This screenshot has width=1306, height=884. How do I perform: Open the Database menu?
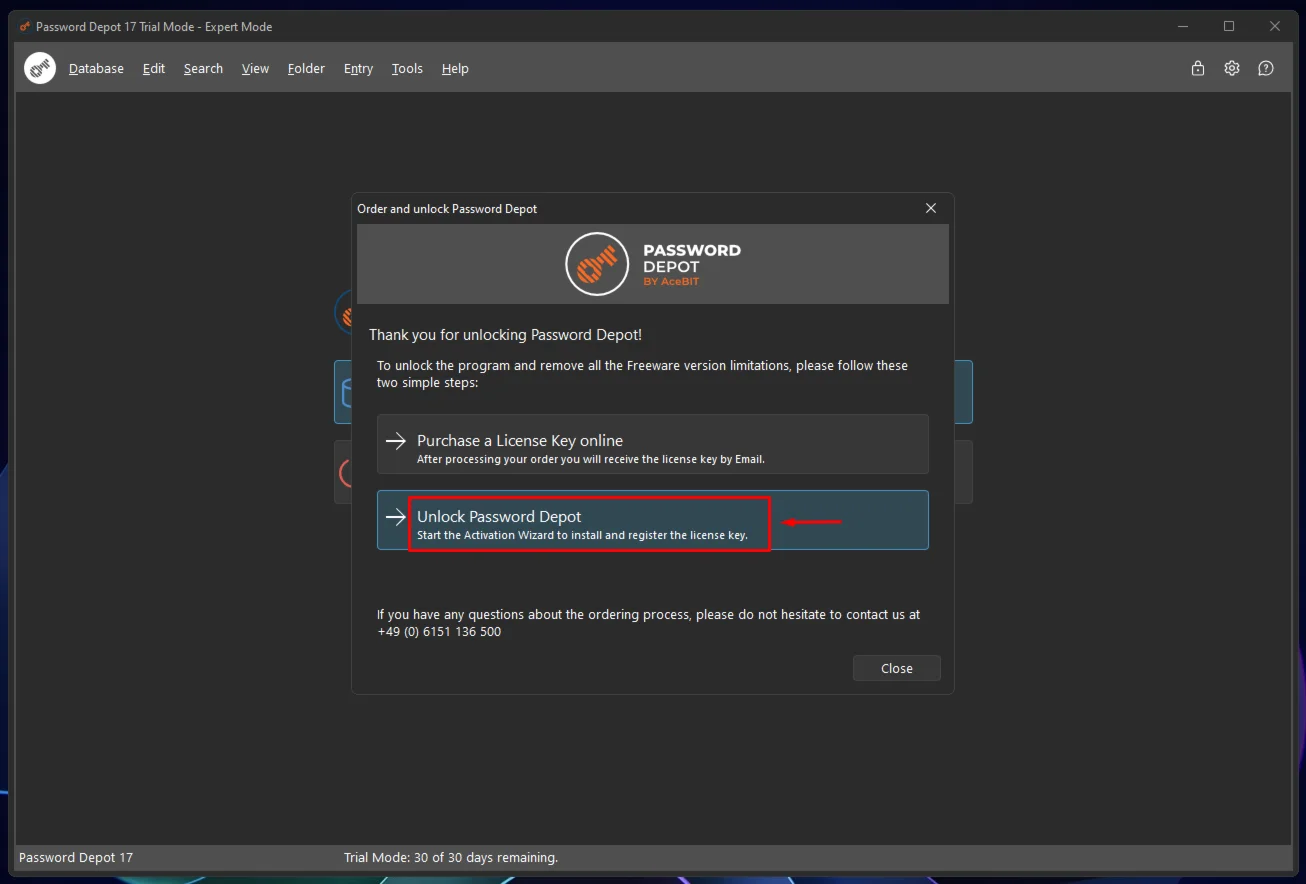coord(96,68)
